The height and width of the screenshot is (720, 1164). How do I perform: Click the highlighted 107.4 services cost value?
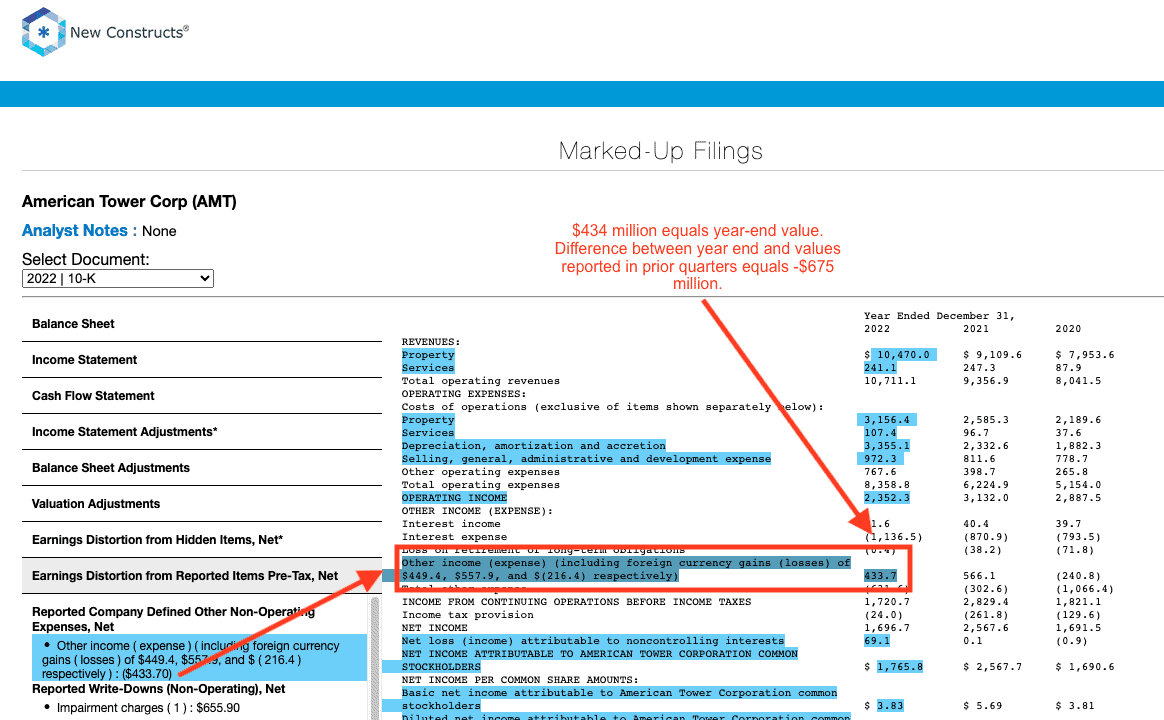click(880, 433)
